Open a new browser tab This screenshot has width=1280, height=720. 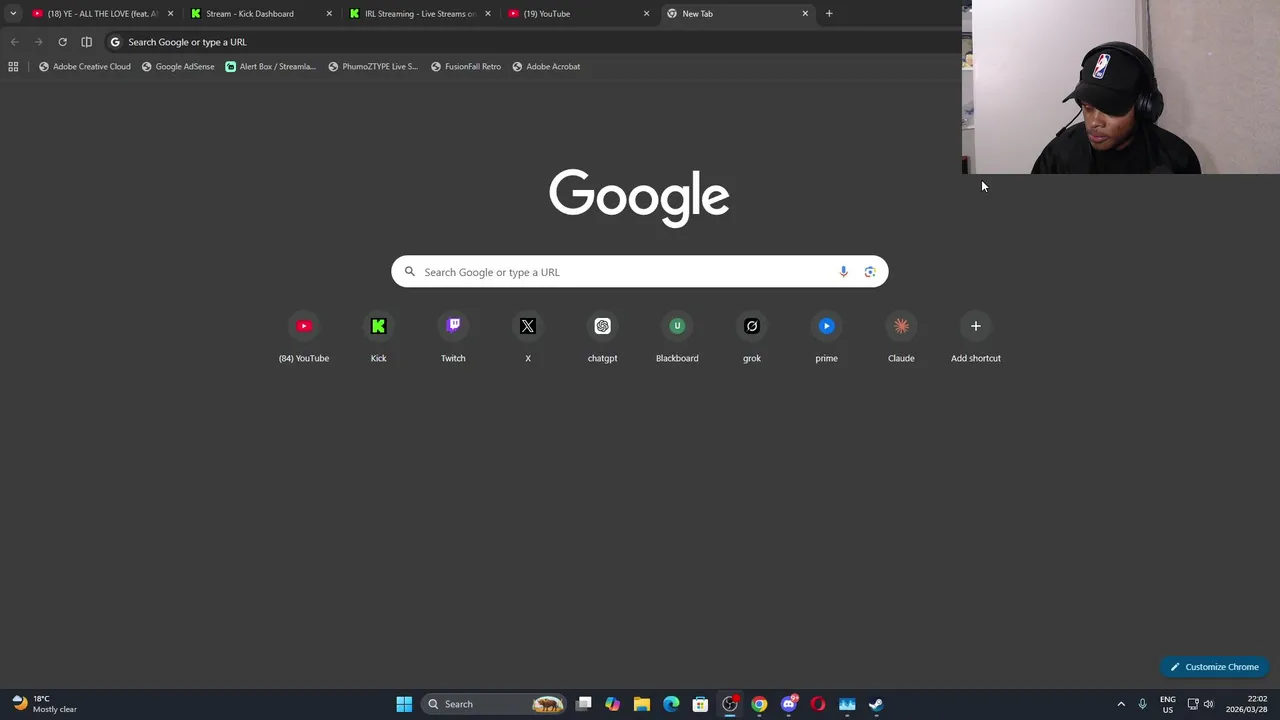[x=829, y=14]
